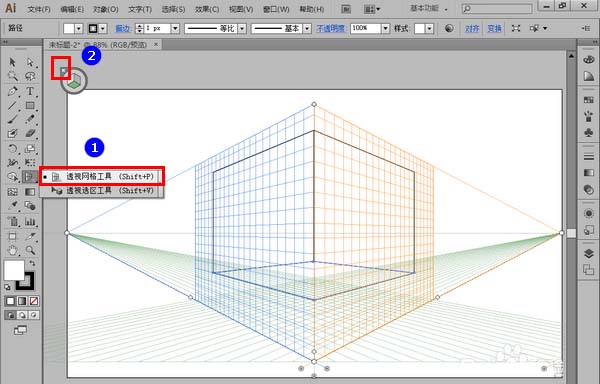The width and height of the screenshot is (600, 384).
Task: Open the 基本功能 workspace switcher
Action: 429,8
